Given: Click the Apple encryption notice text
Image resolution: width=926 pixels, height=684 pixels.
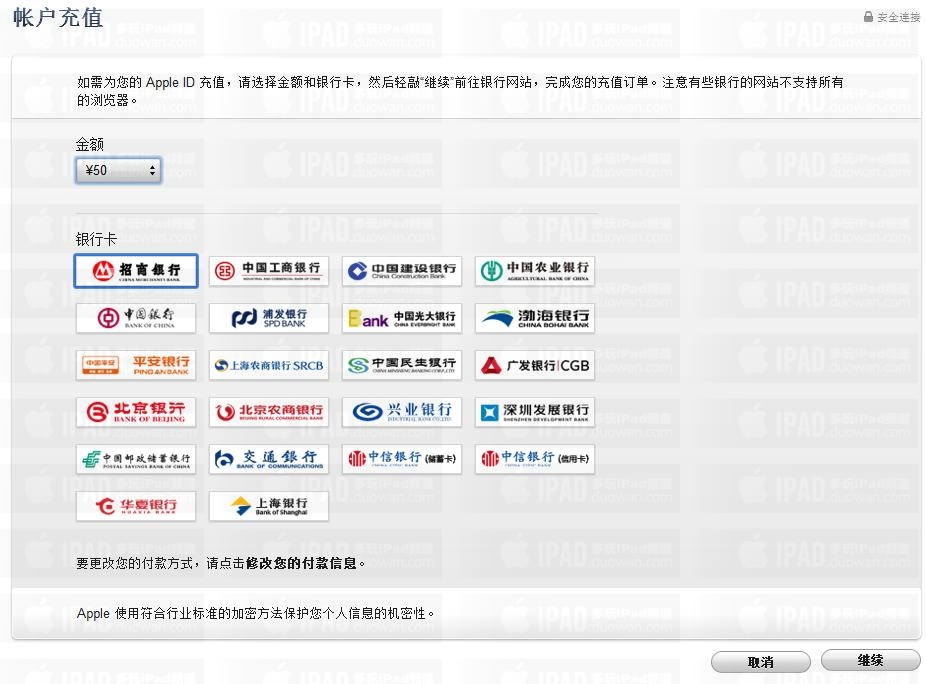Looking at the screenshot, I should 256,613.
